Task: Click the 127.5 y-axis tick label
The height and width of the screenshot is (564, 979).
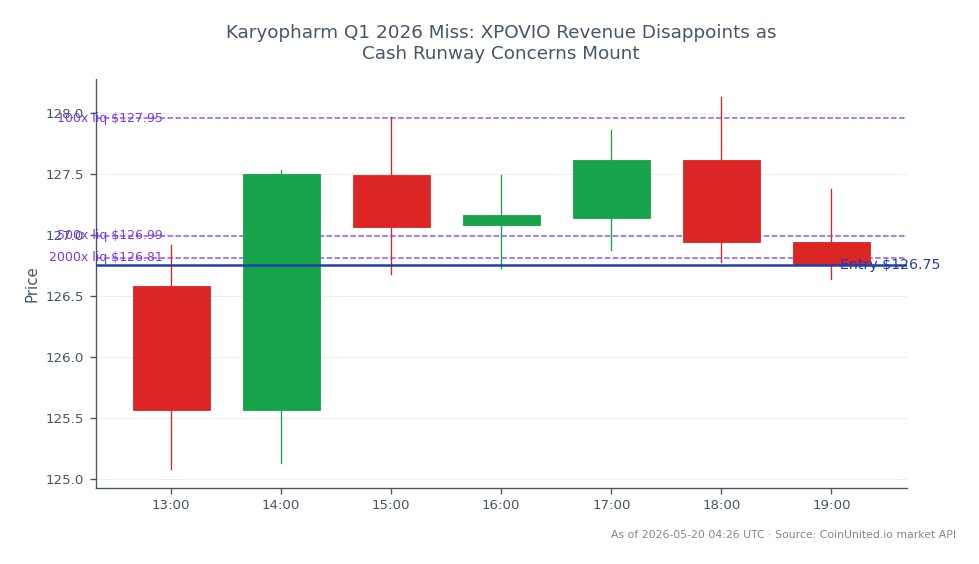Action: tap(64, 175)
